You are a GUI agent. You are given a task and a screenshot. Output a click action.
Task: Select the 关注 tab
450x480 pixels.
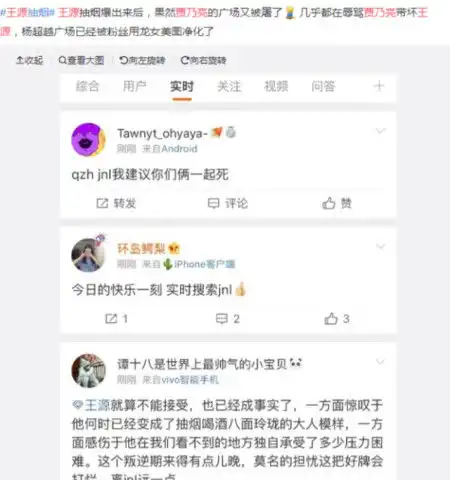point(229,86)
